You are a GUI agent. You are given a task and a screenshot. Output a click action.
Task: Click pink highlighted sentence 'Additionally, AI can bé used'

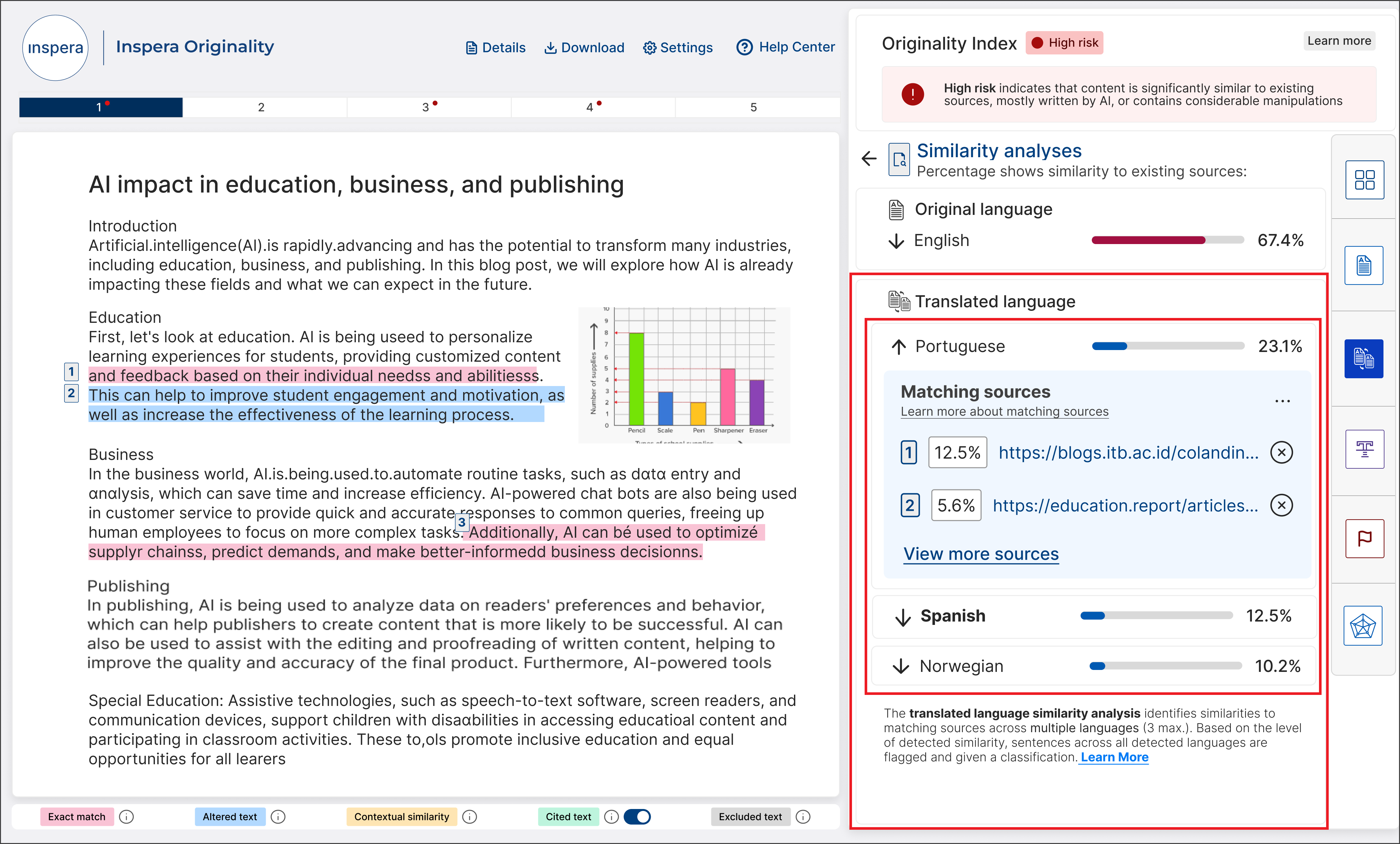pos(613,533)
